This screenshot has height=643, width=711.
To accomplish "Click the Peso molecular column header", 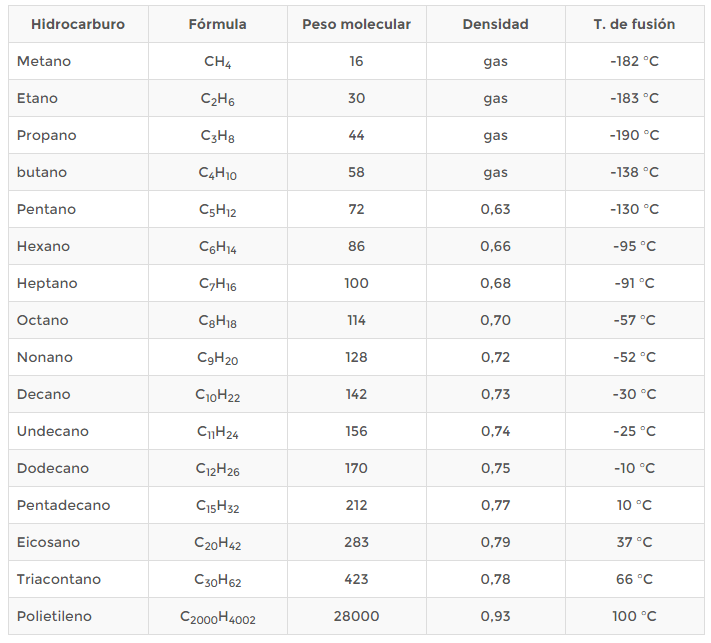I will point(356,24).
